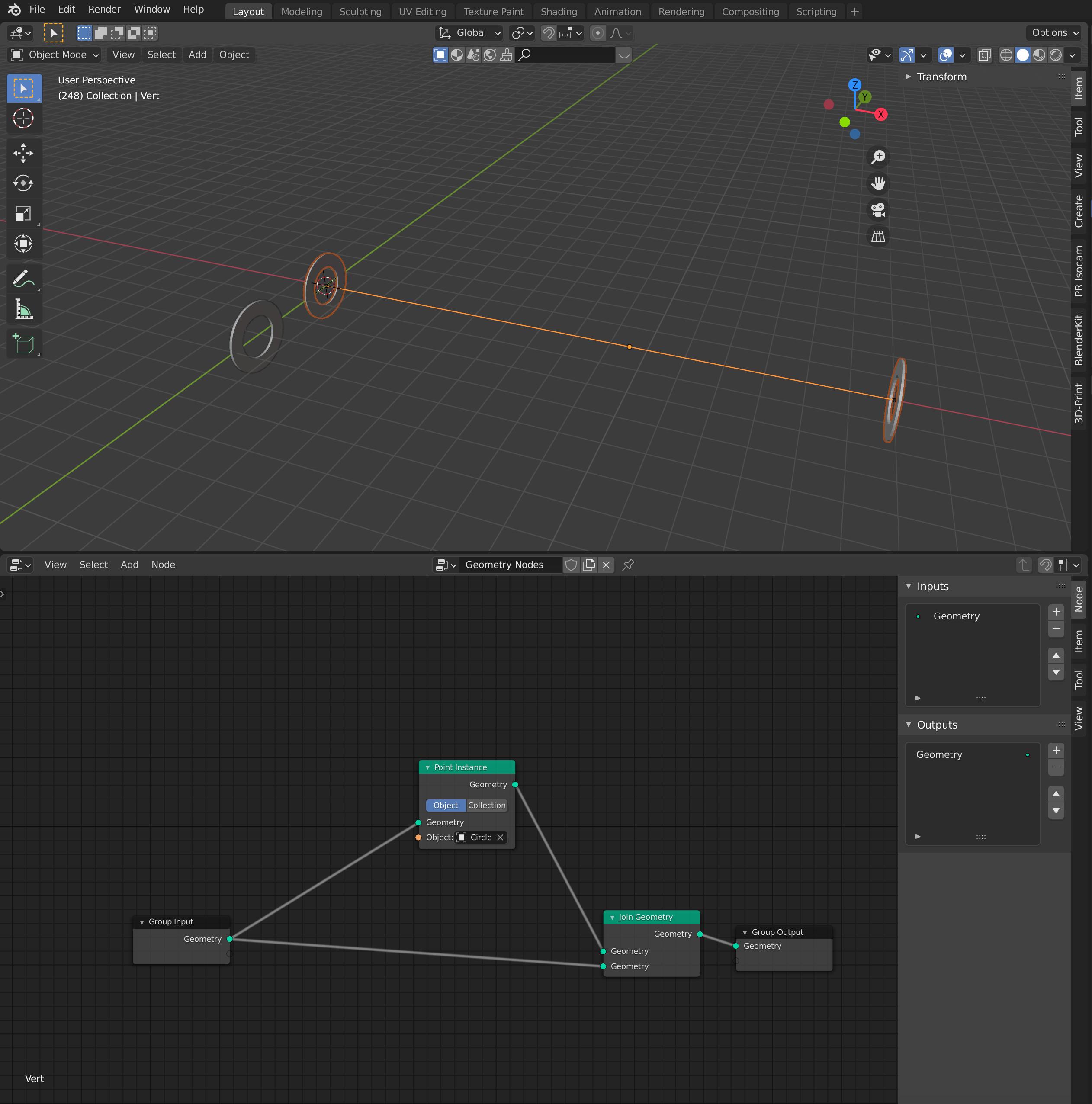Image resolution: width=1092 pixels, height=1104 pixels.
Task: Select the Cursor tool in left toolbar
Action: point(23,118)
